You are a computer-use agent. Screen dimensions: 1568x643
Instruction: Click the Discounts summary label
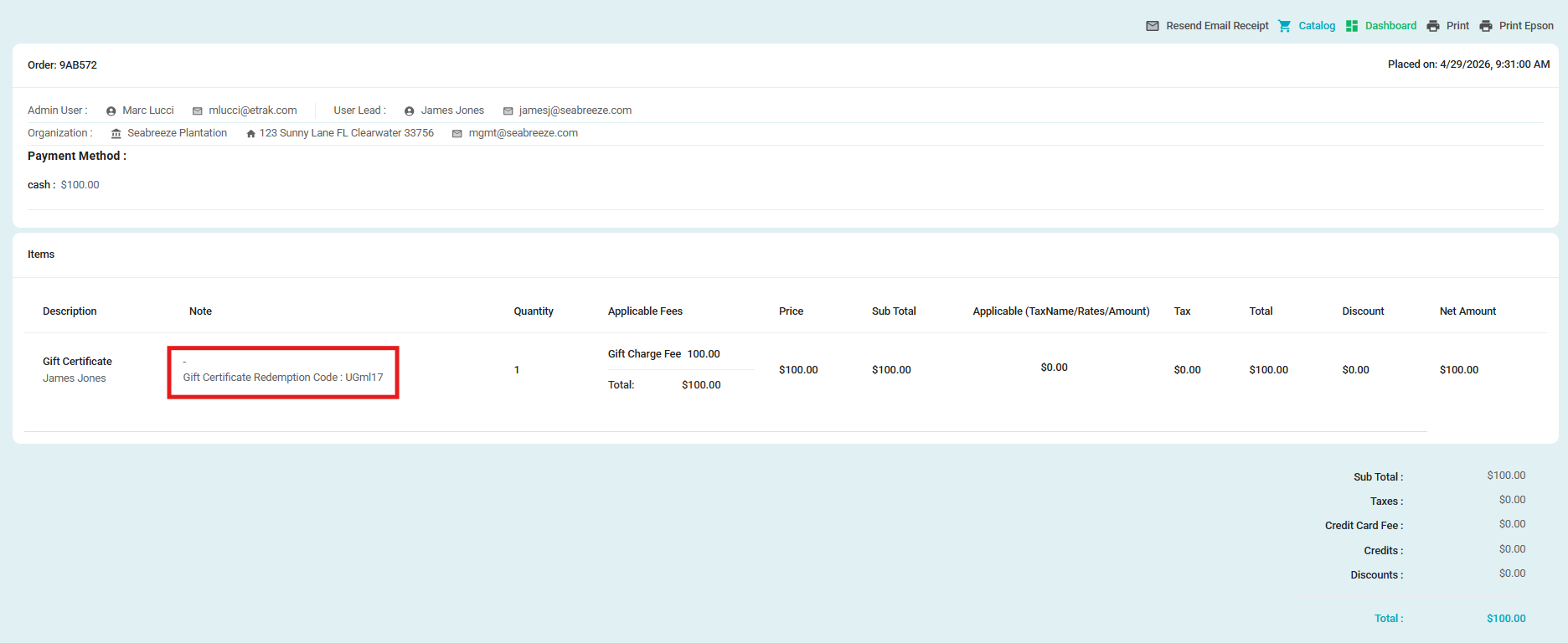tap(1376, 575)
